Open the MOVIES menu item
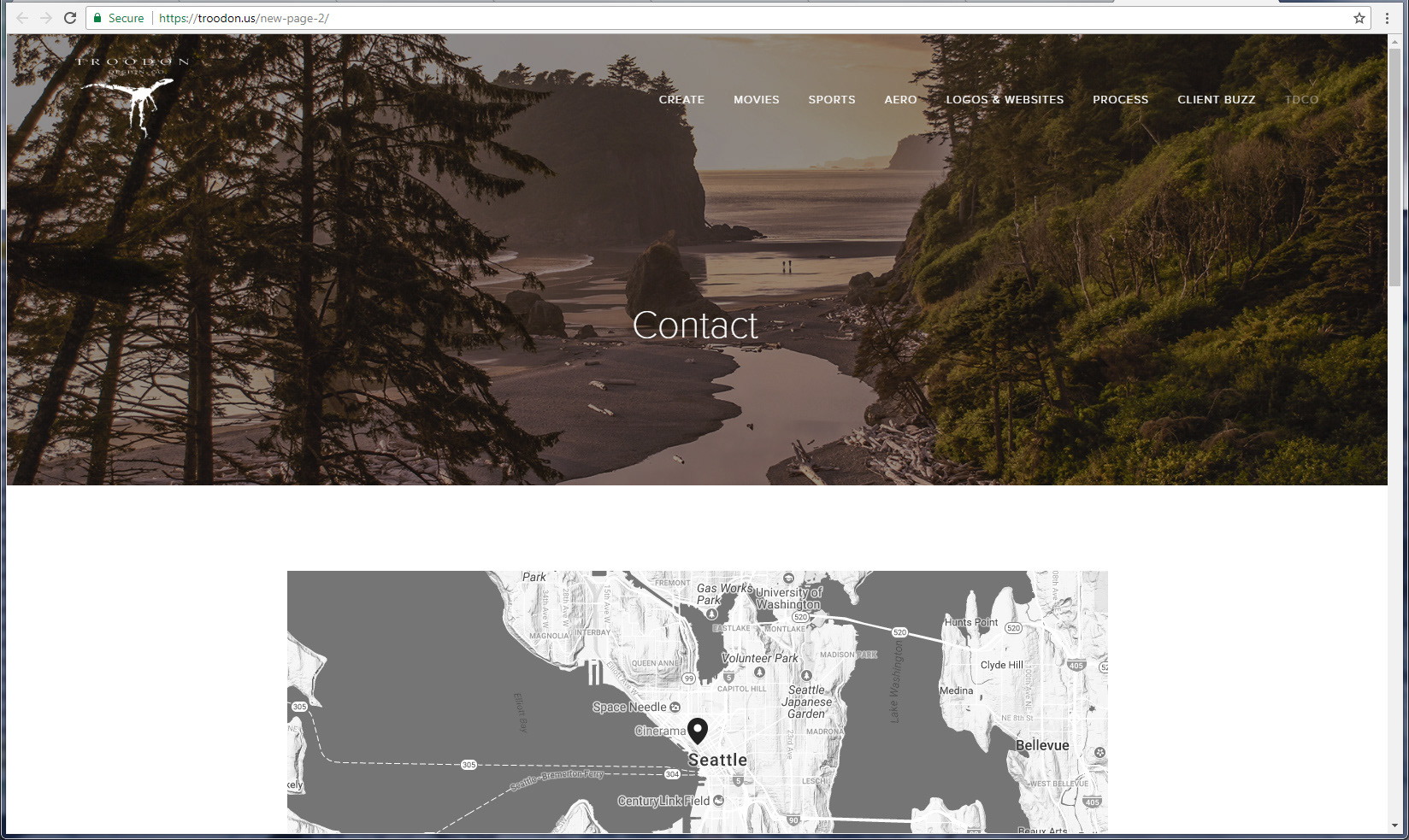The width and height of the screenshot is (1409, 840). pyautogui.click(x=757, y=100)
